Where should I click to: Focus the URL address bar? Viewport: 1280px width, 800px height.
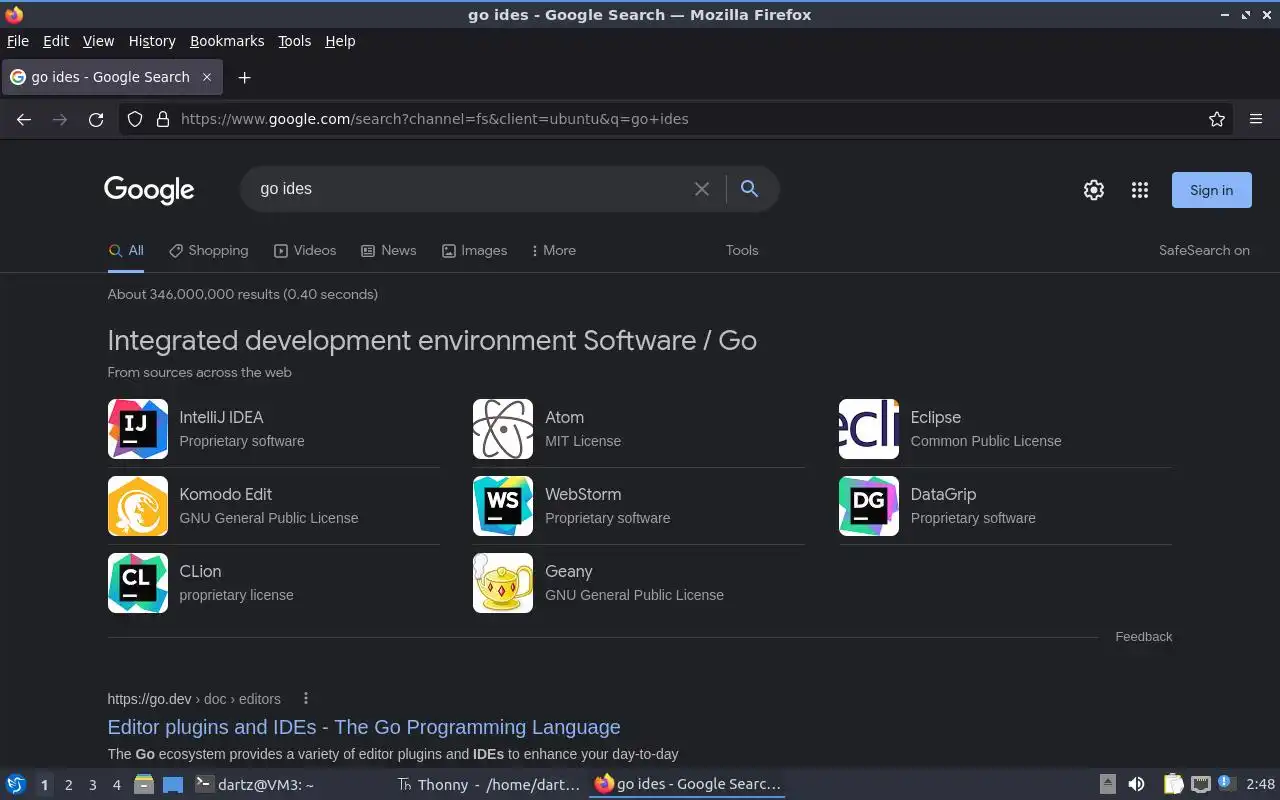(x=690, y=119)
